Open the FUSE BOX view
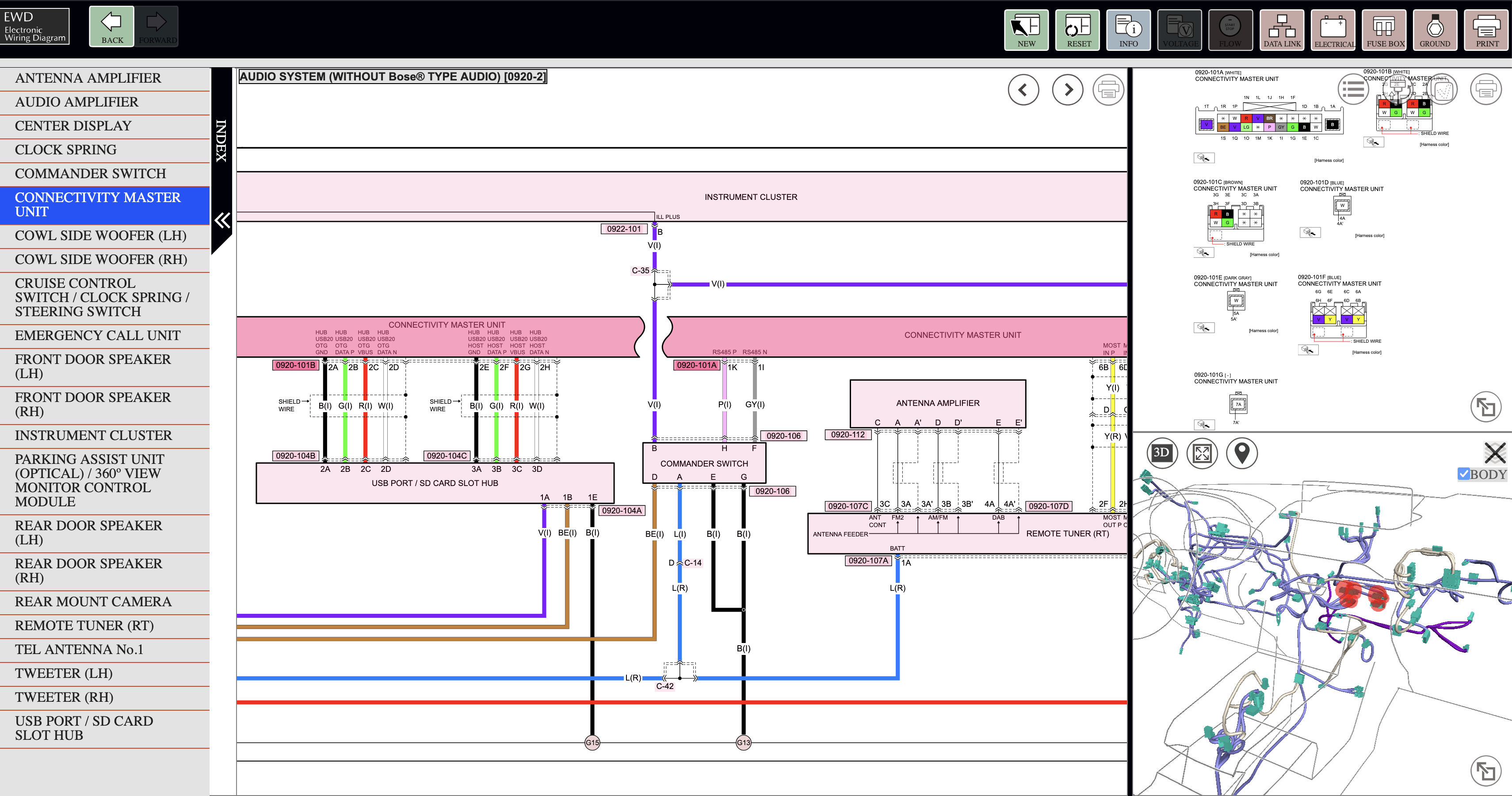Image resolution: width=1512 pixels, height=796 pixels. click(1385, 30)
